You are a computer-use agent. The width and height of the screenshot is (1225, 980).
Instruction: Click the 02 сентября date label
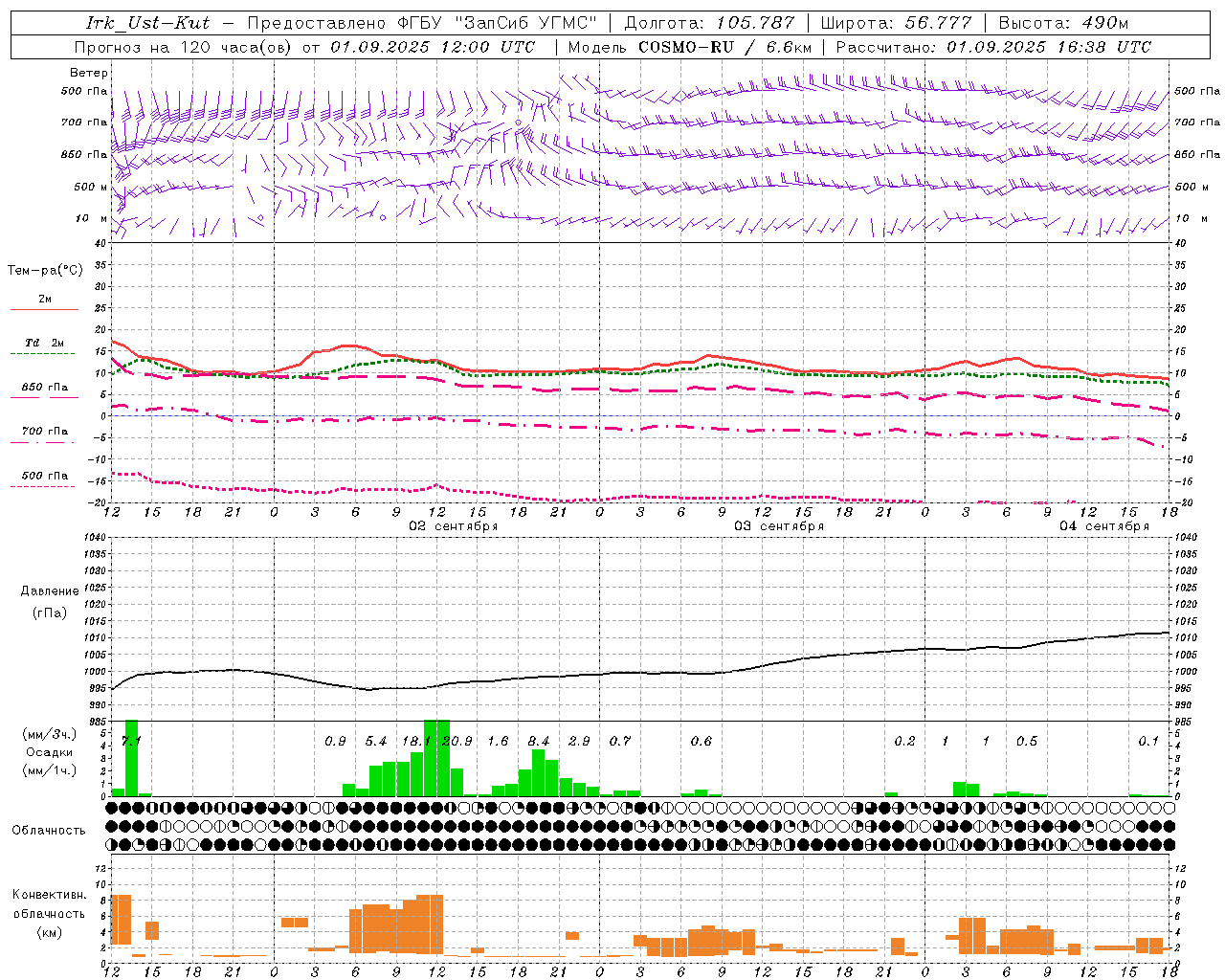point(454,526)
